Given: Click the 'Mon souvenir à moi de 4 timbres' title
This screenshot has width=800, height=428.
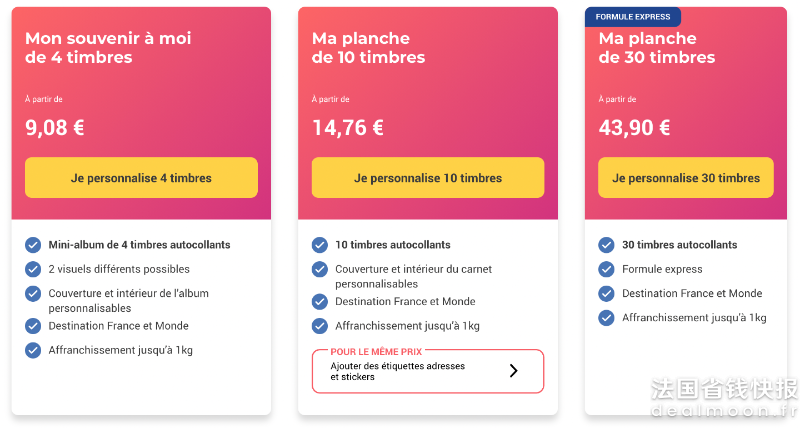Looking at the screenshot, I should pos(108,47).
